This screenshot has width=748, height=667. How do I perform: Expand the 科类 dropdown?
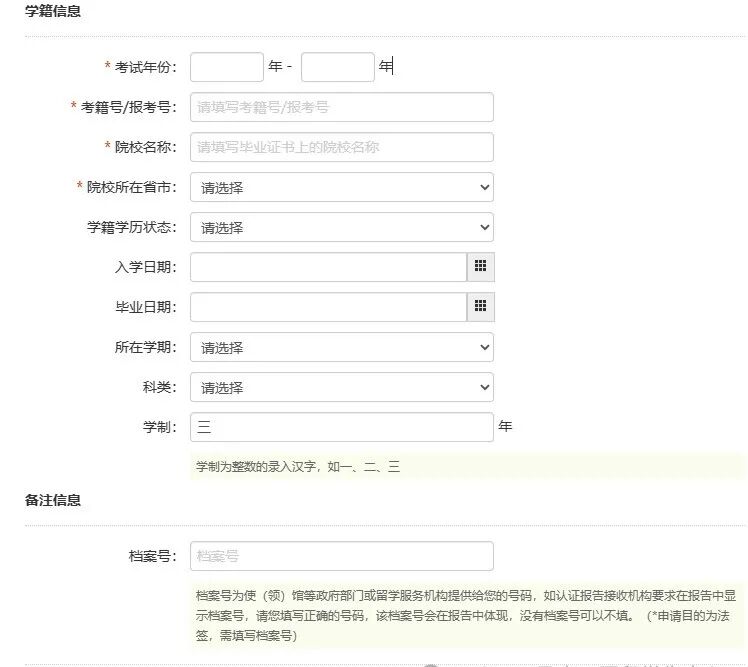(x=342, y=387)
